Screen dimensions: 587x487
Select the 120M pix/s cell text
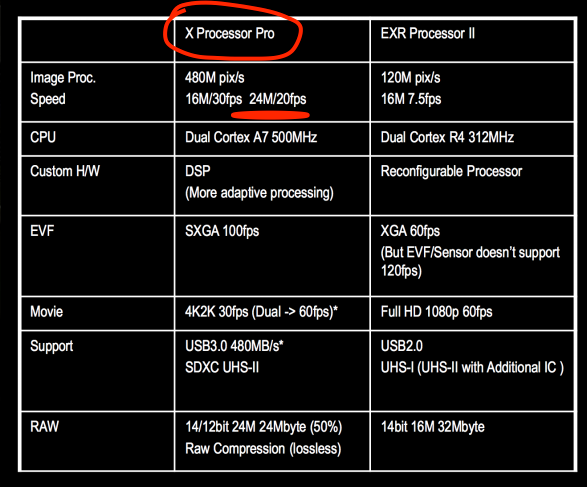[x=410, y=78]
